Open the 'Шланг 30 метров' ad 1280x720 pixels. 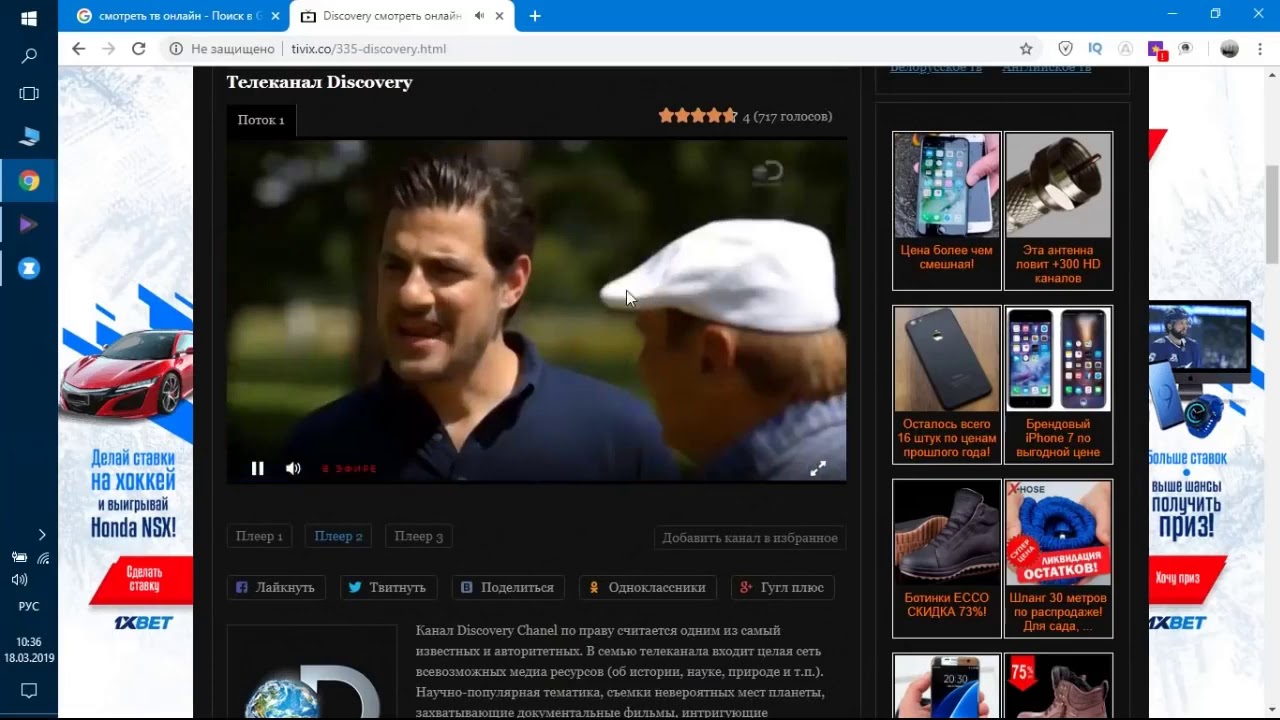pyautogui.click(x=1058, y=558)
